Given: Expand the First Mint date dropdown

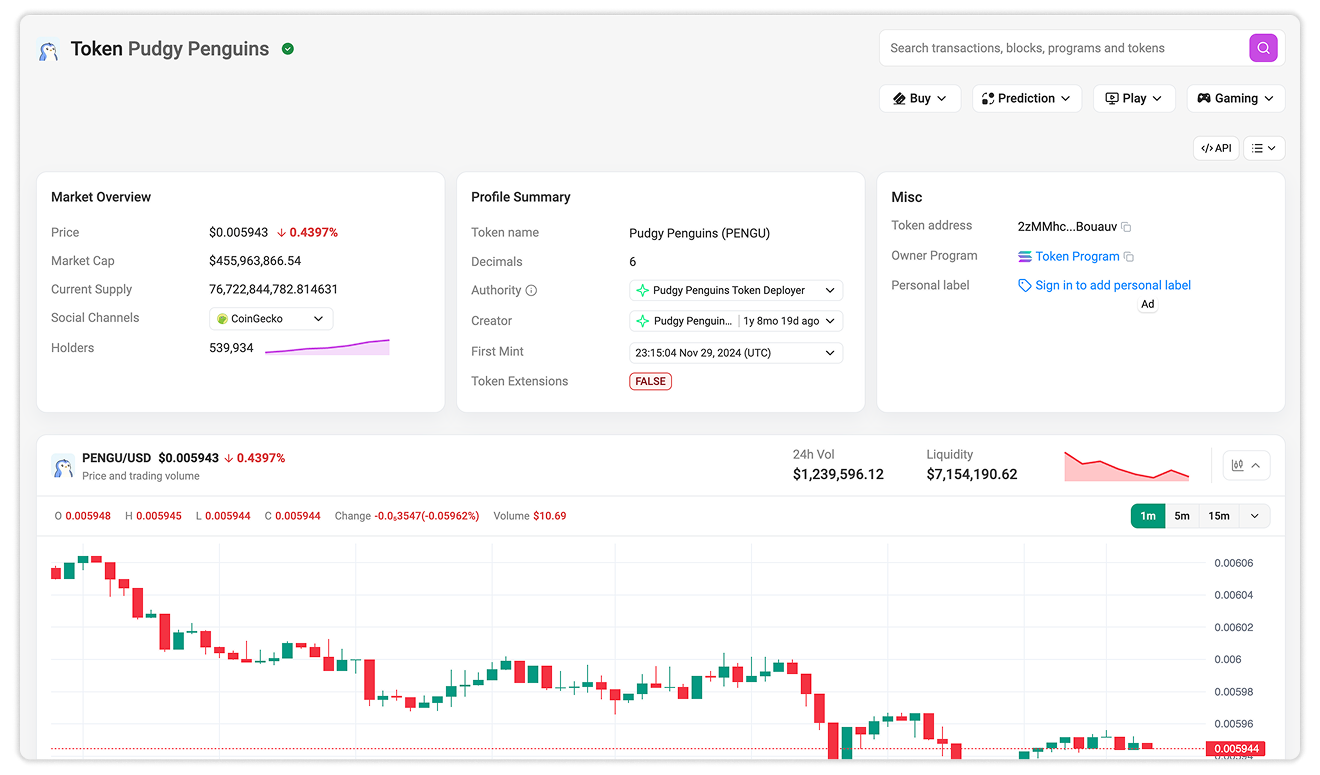Looking at the screenshot, I should [x=736, y=353].
